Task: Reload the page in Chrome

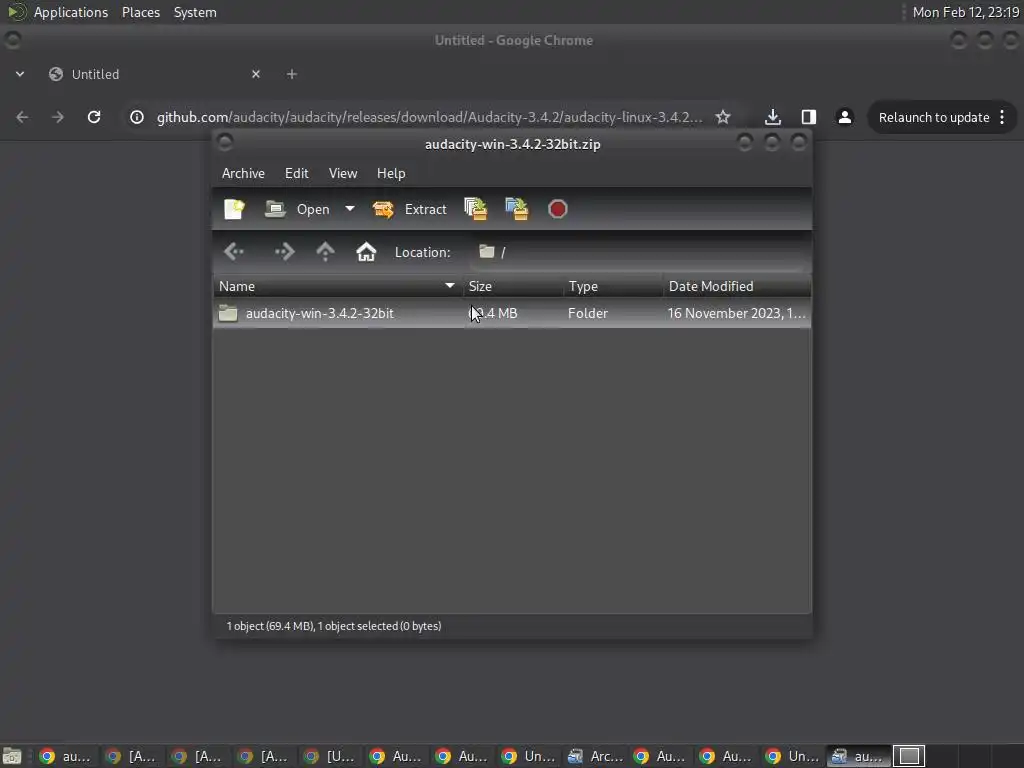Action: [94, 117]
